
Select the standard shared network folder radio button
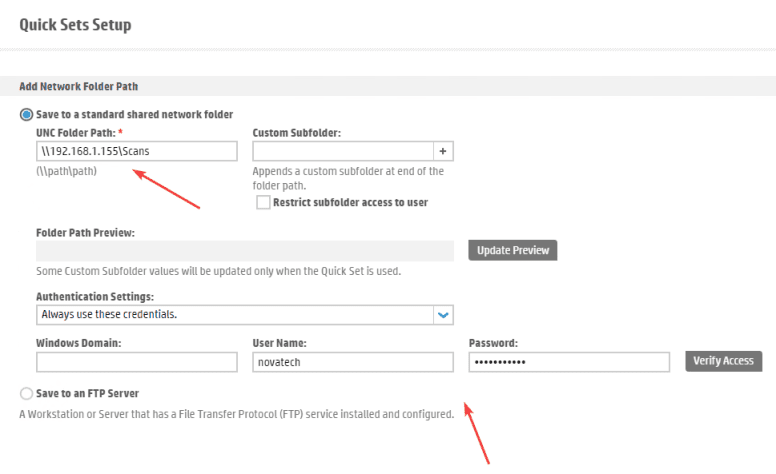(26, 115)
